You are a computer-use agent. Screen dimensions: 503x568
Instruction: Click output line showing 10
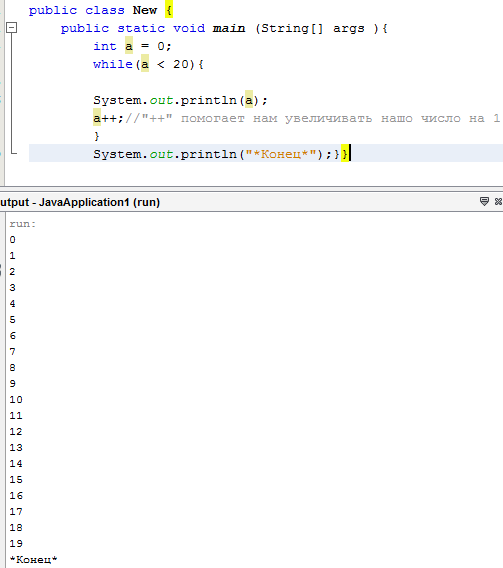(x=16, y=400)
